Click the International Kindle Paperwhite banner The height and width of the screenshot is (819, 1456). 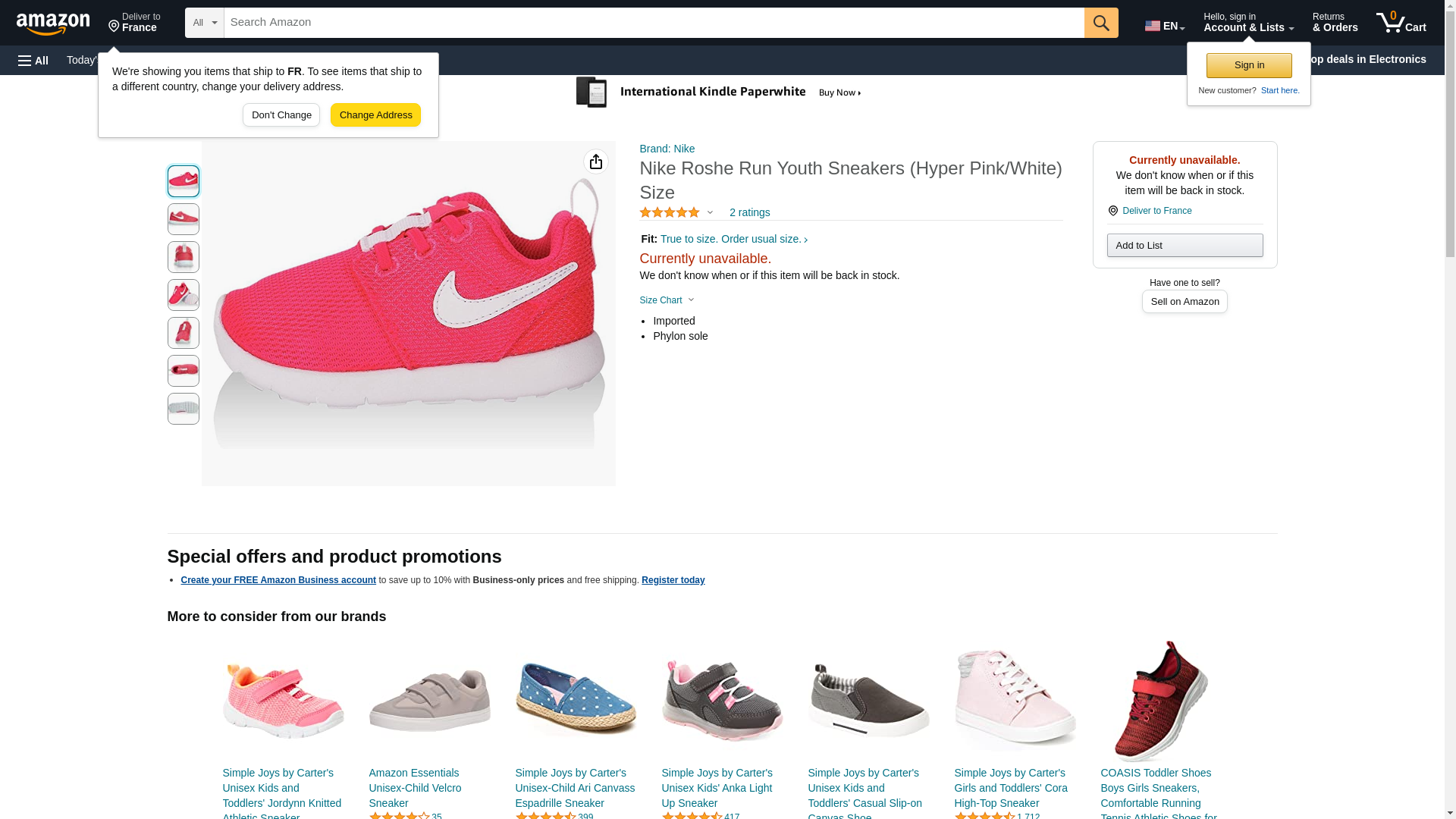pos(719,93)
